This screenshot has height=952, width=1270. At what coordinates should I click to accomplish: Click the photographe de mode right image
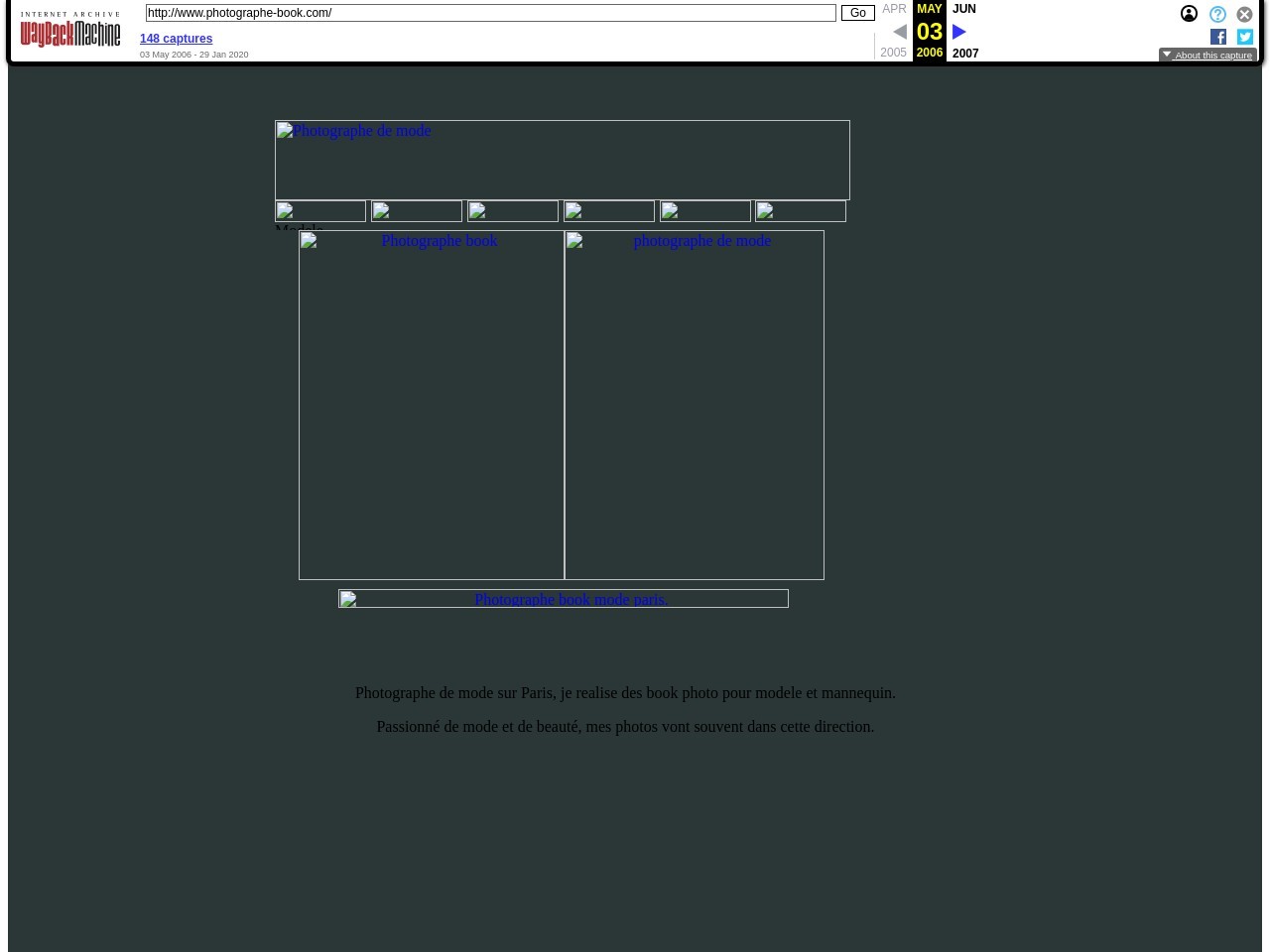coord(694,405)
